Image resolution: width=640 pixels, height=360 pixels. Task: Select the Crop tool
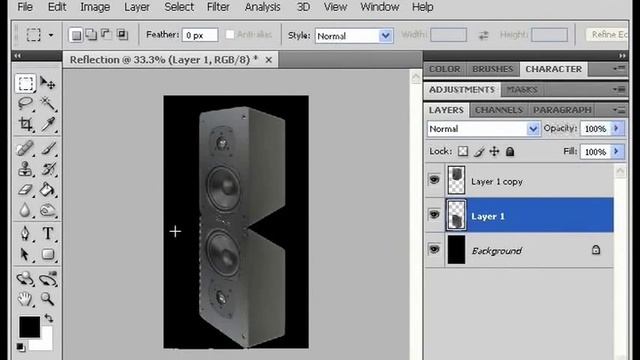[25, 124]
